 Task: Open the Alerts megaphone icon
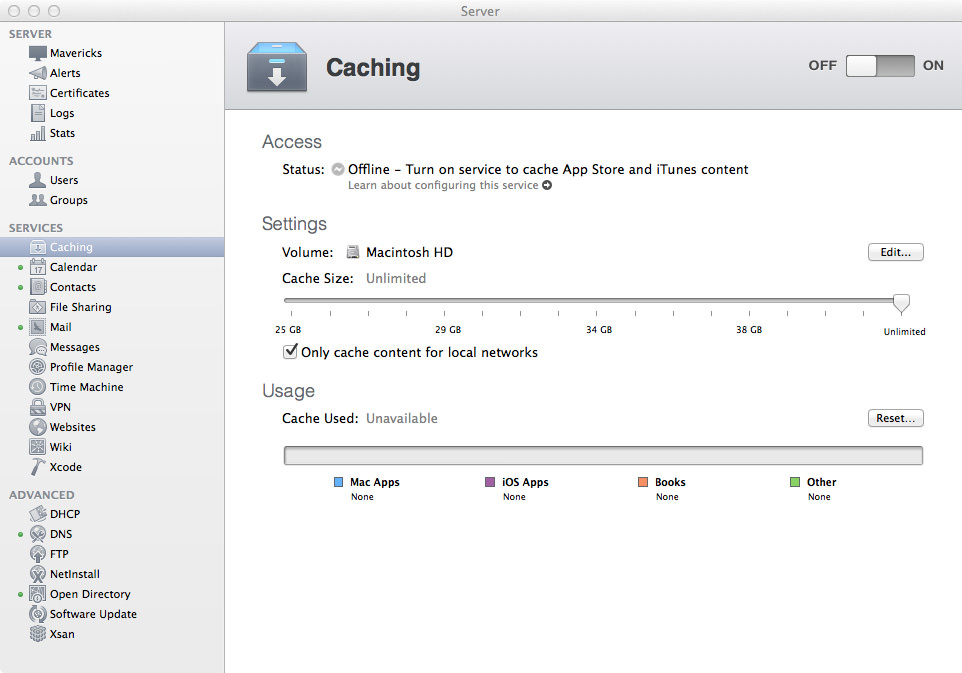(x=37, y=73)
